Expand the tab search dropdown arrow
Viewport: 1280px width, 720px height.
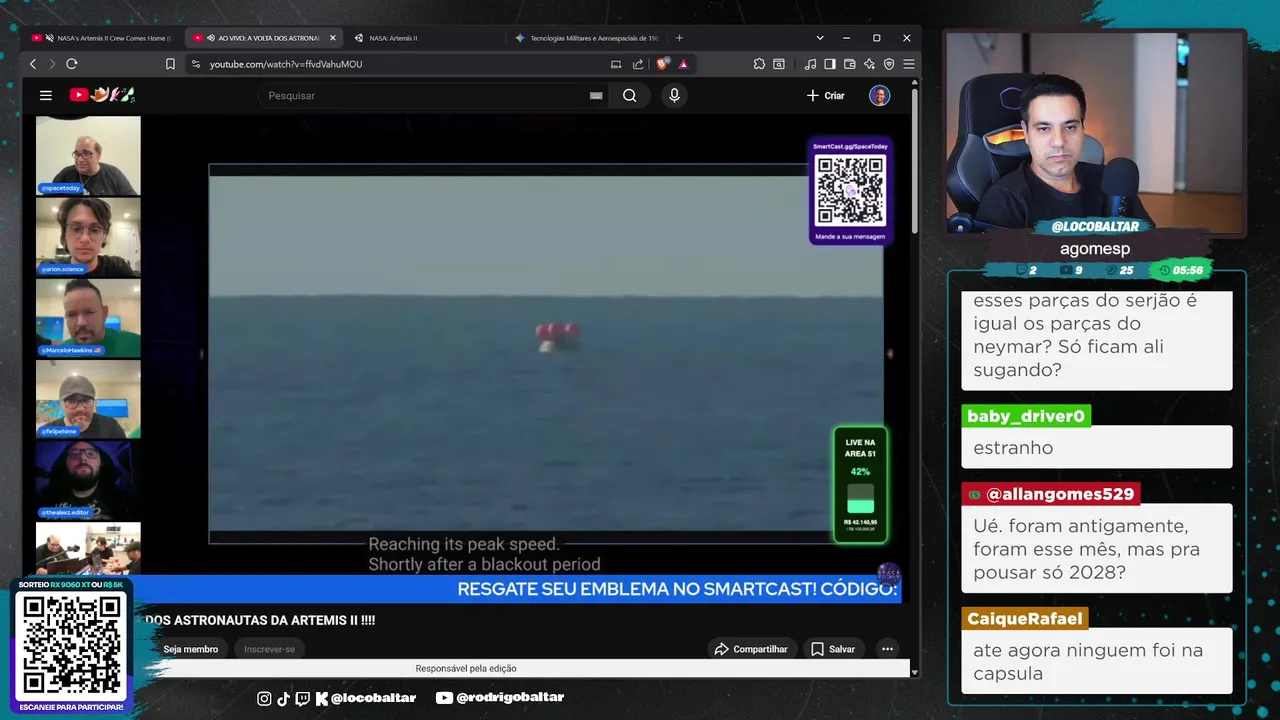[x=820, y=38]
